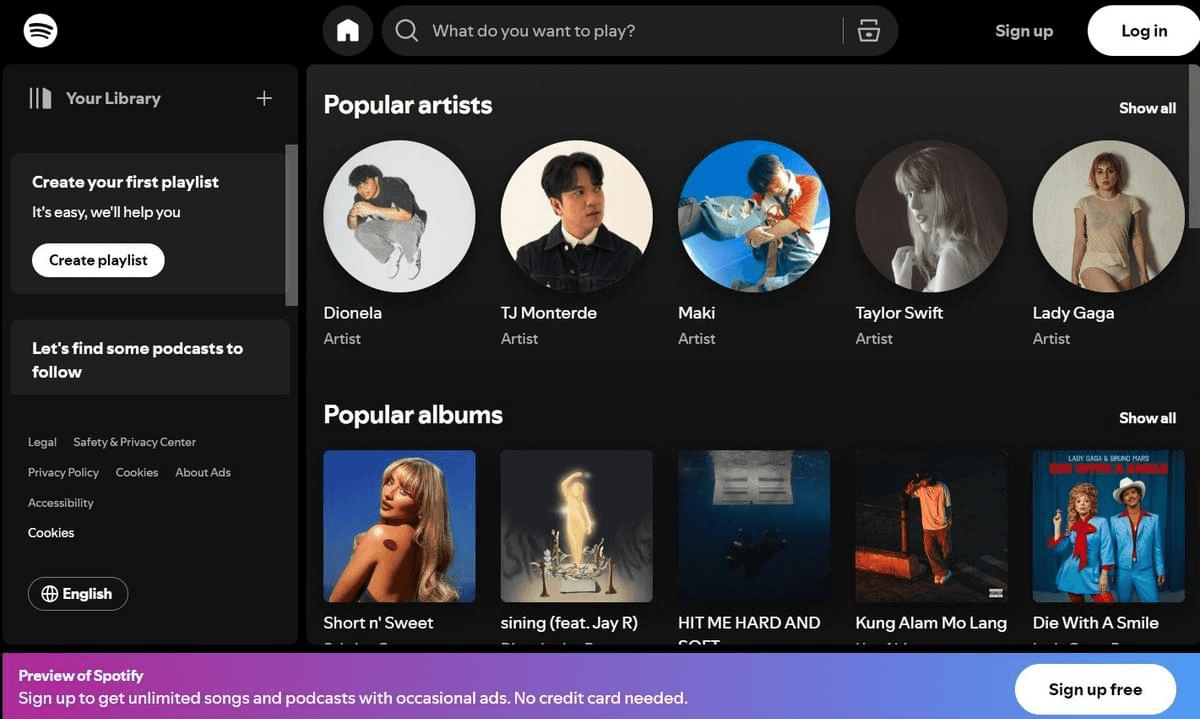Click the Sign up free button
Image resolution: width=1200 pixels, height=719 pixels.
(1095, 689)
